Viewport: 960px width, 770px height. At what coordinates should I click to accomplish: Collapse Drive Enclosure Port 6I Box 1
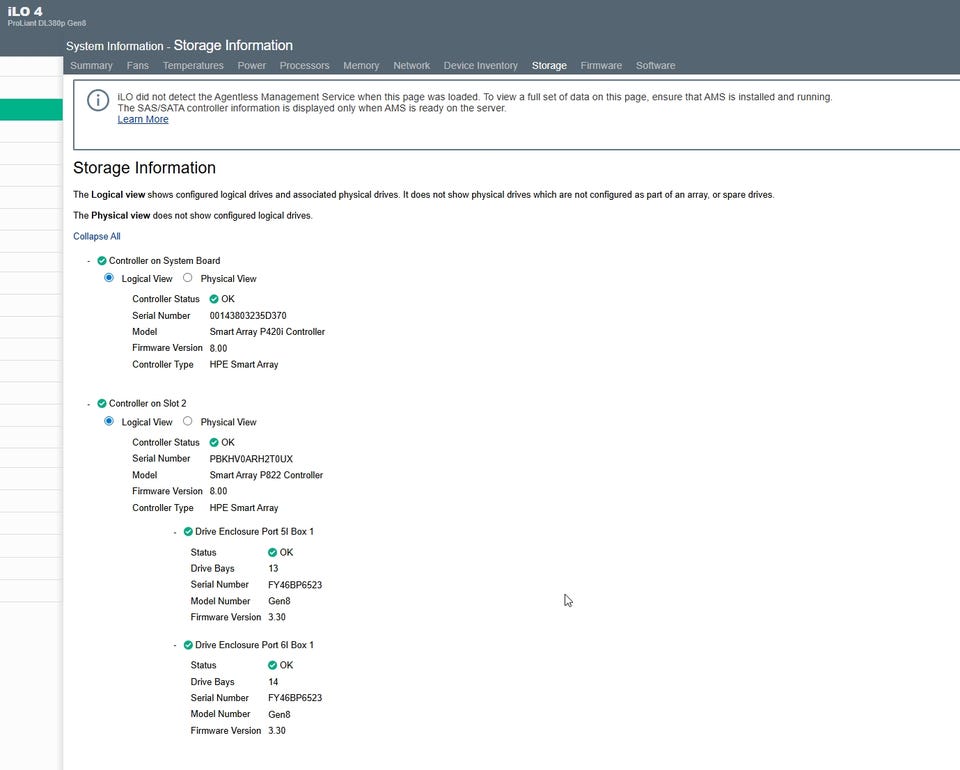(x=175, y=645)
